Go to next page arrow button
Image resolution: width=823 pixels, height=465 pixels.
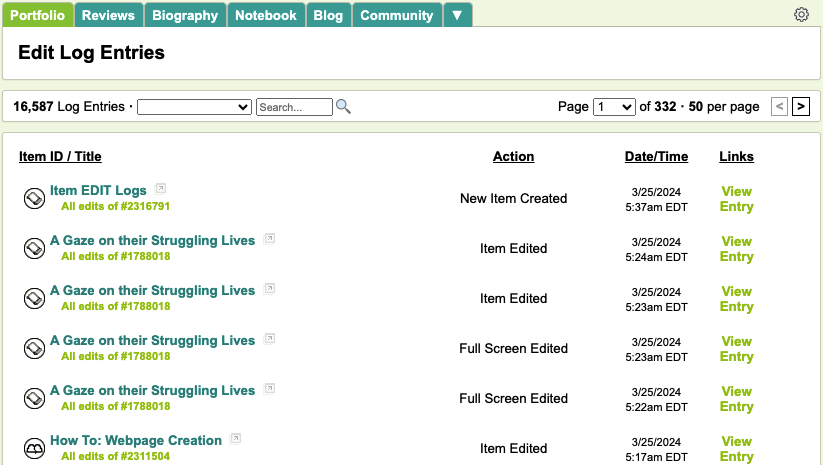[801, 107]
